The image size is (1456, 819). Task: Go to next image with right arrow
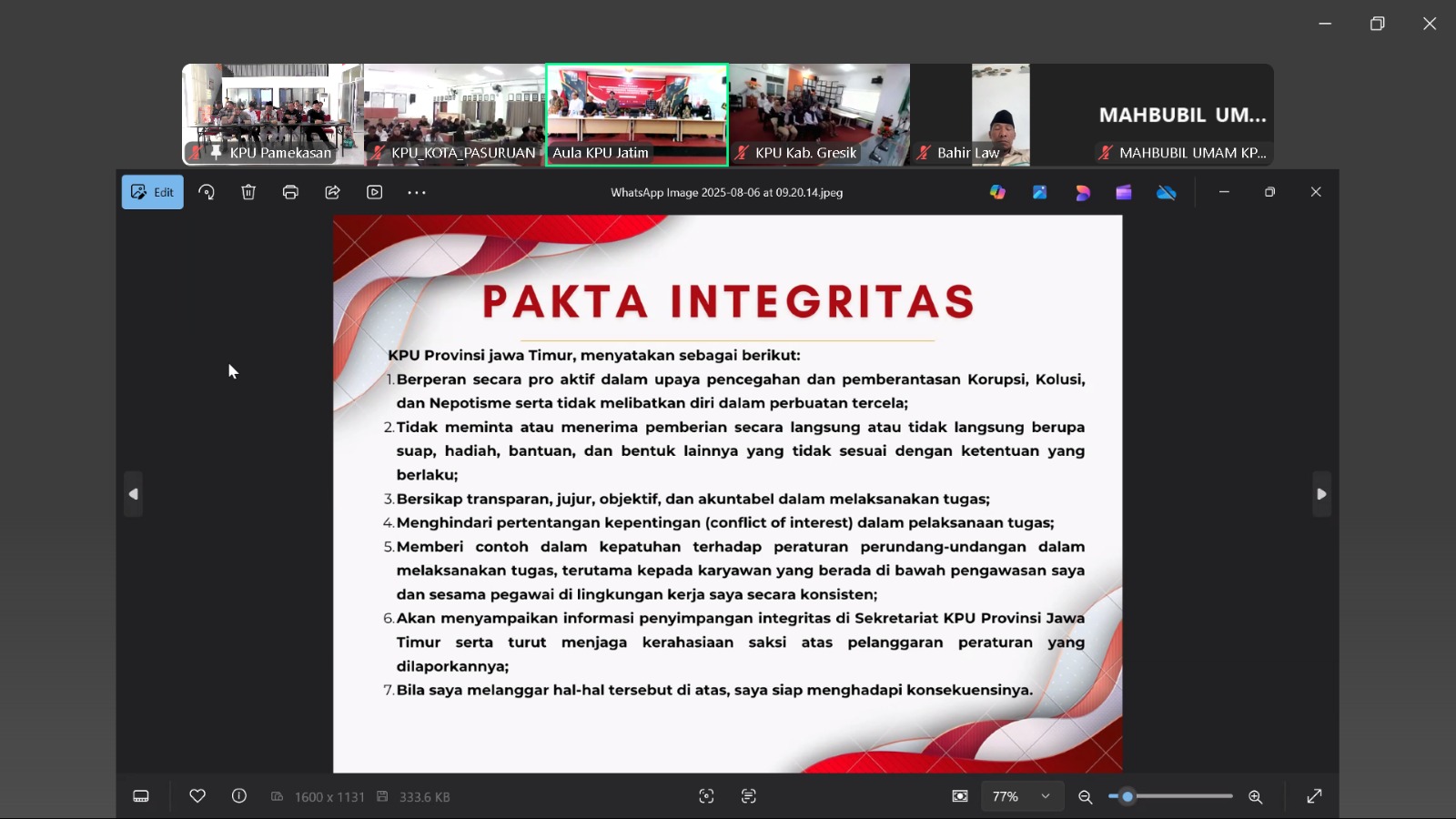pyautogui.click(x=1321, y=494)
